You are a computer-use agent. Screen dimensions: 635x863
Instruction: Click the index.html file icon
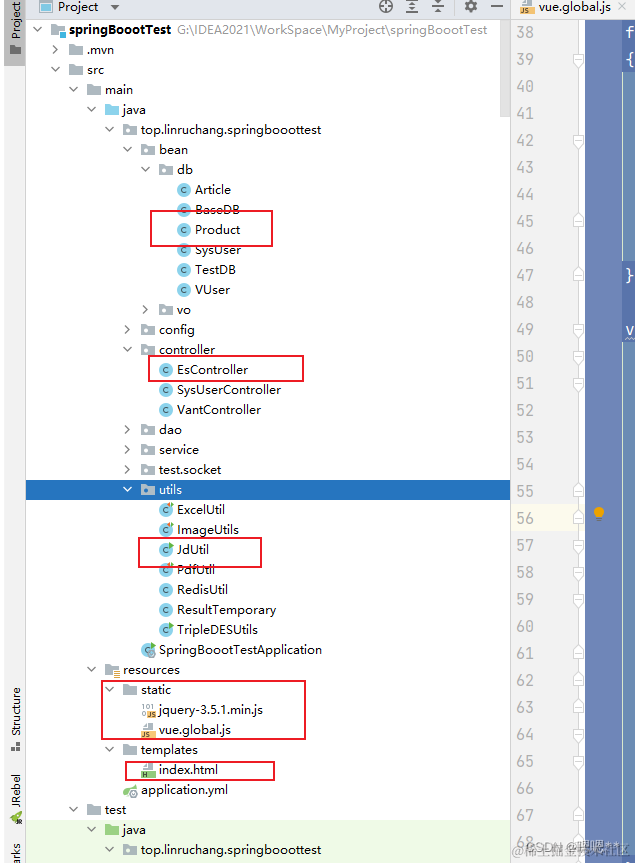[148, 770]
